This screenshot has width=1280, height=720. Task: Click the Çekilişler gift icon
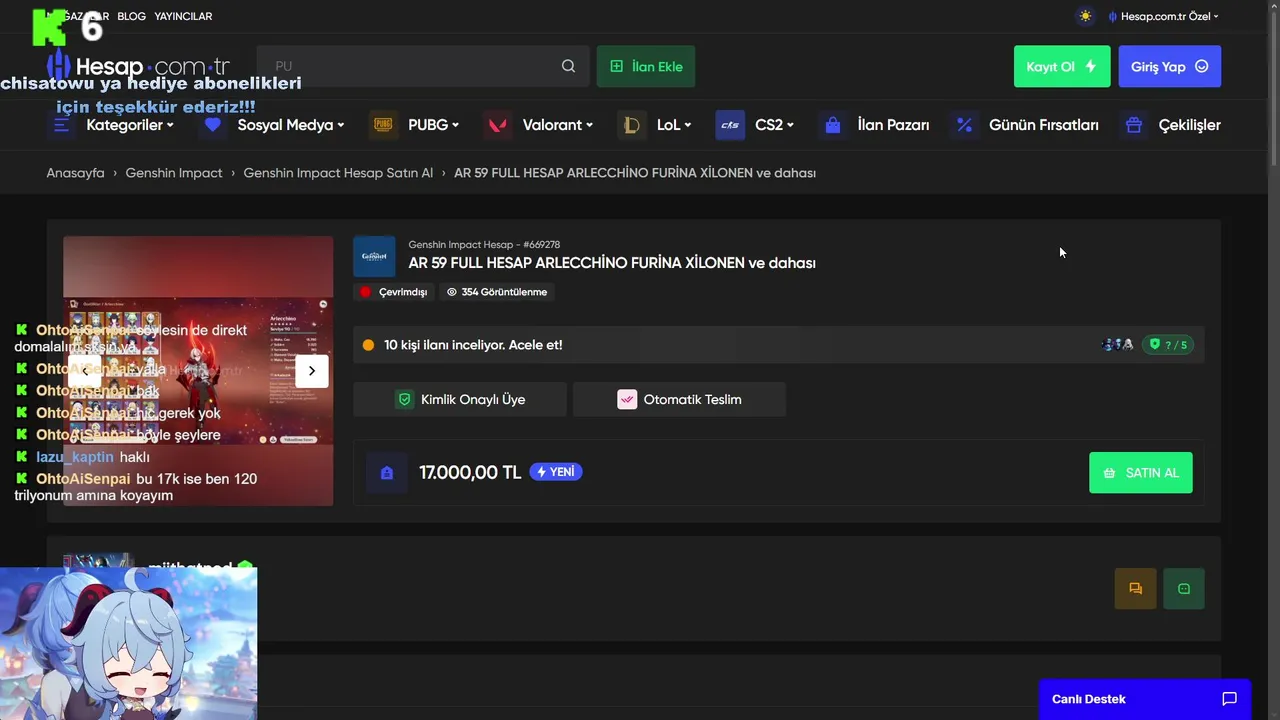(1133, 125)
